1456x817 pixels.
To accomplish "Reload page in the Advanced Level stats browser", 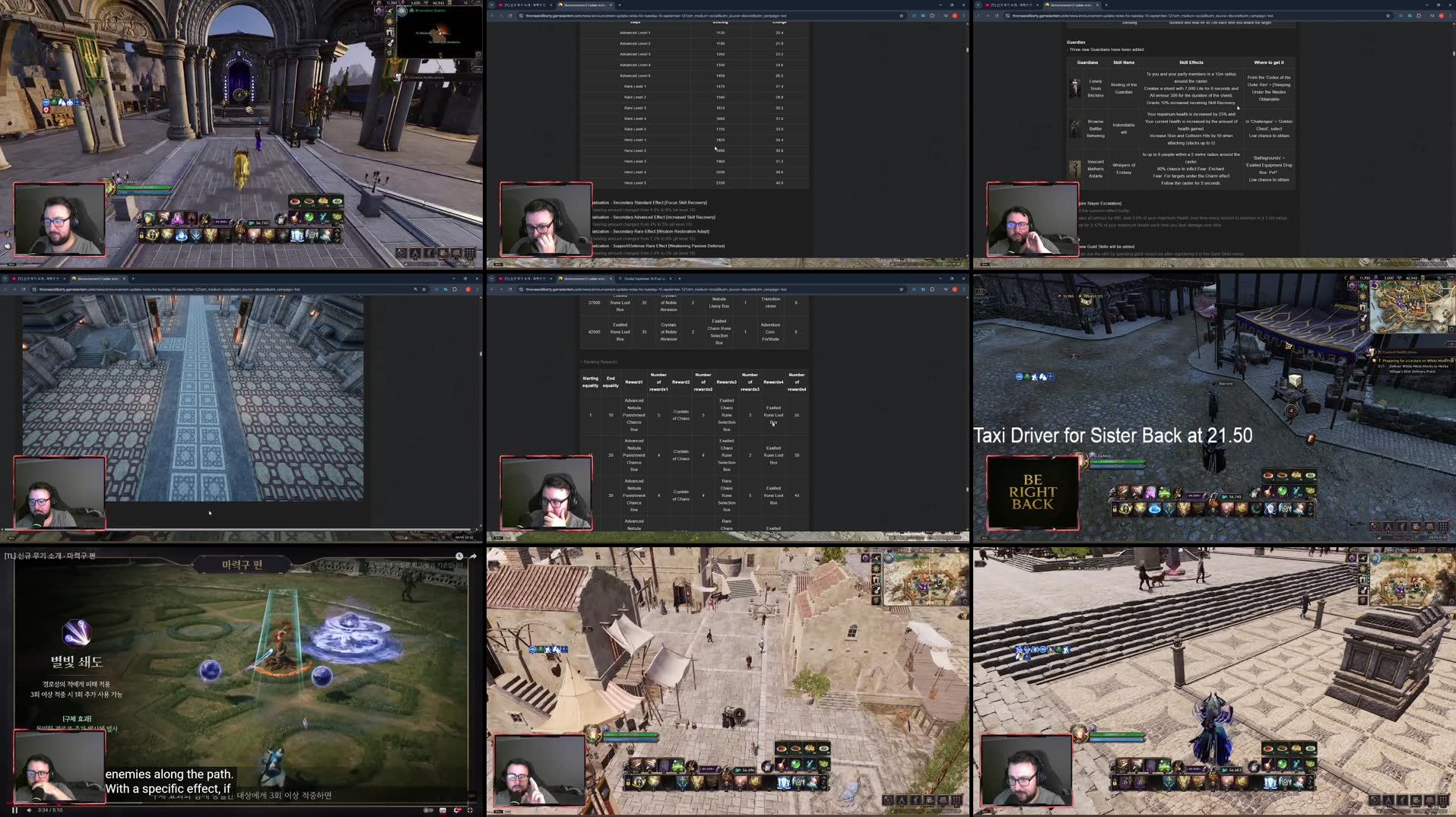I will click(x=510, y=15).
